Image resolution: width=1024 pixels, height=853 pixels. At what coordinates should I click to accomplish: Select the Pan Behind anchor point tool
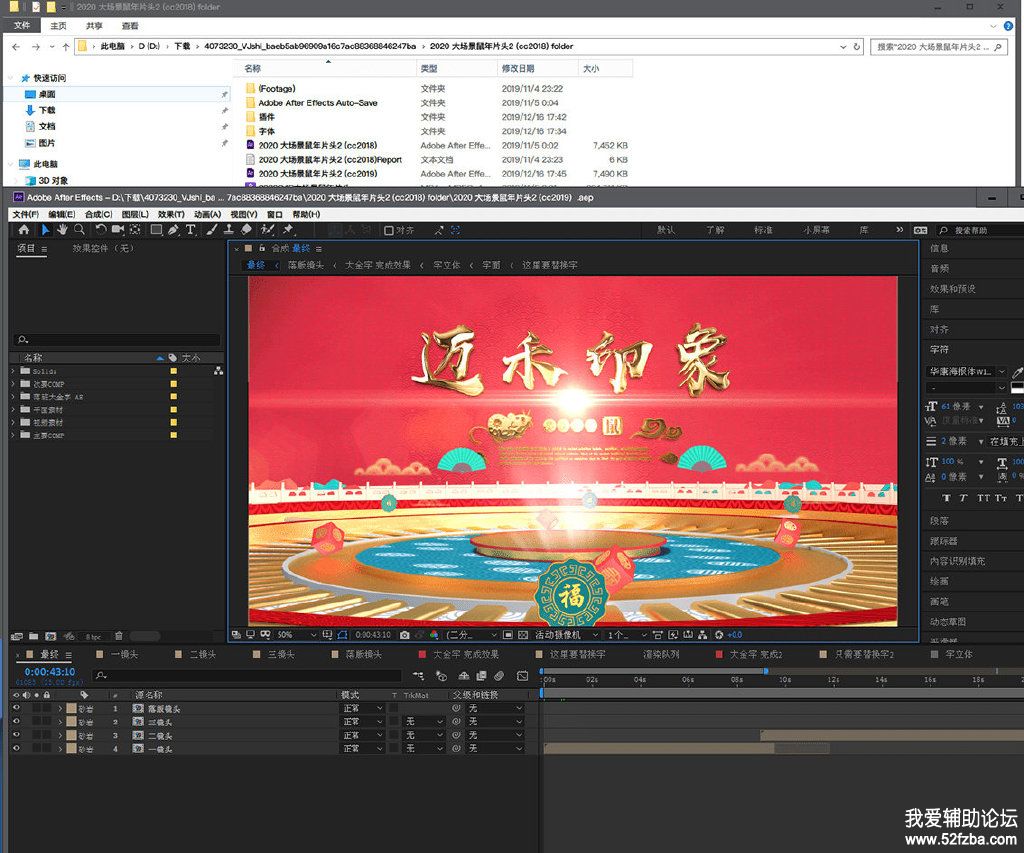(135, 229)
